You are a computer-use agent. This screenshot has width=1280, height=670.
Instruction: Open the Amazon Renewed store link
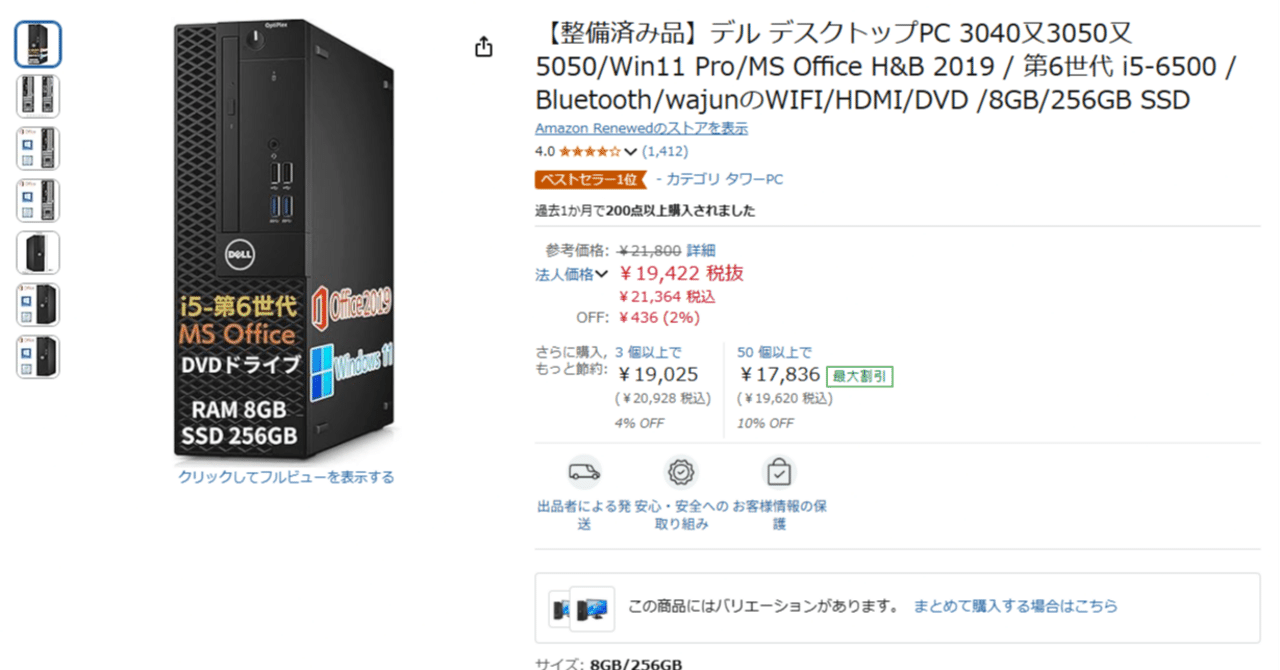tap(641, 128)
